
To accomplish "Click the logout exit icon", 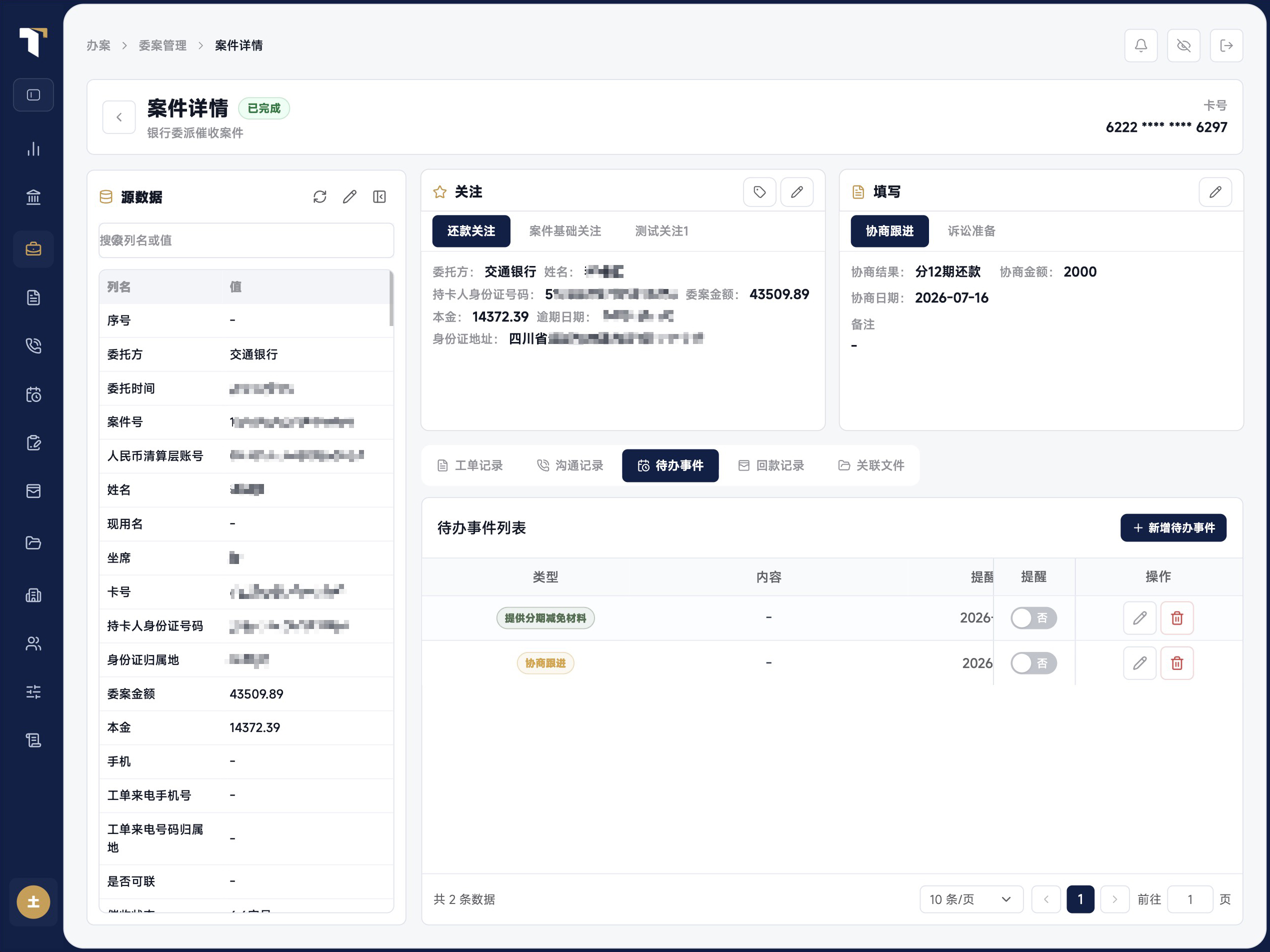I will 1226,45.
